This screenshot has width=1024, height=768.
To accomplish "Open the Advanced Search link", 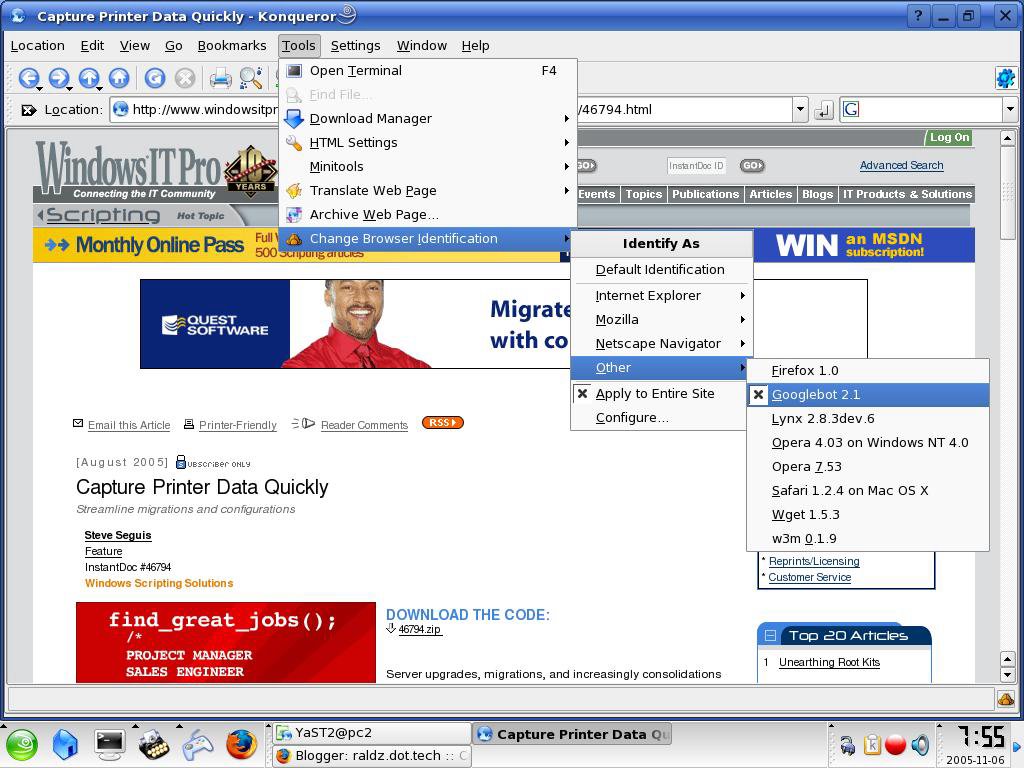I will coord(901,165).
